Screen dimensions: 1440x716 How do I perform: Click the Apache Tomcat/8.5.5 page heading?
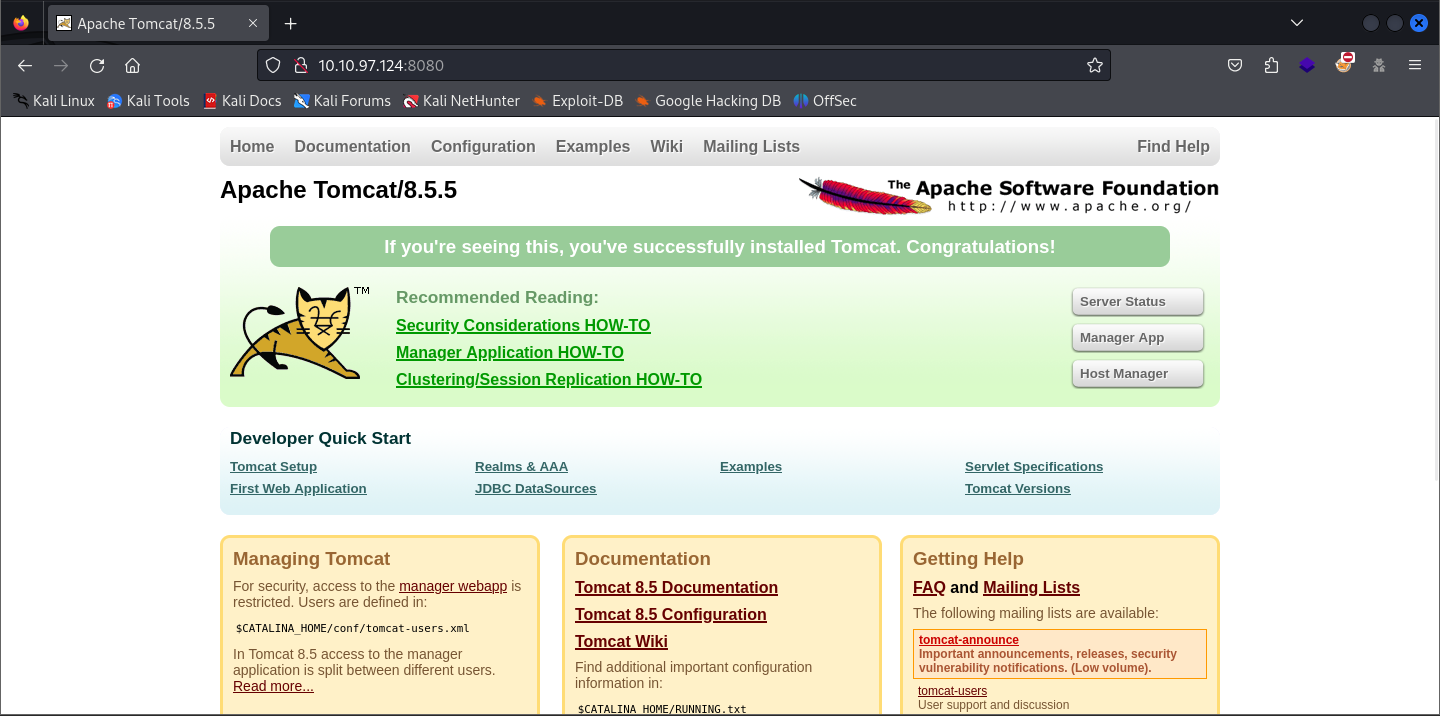338,190
